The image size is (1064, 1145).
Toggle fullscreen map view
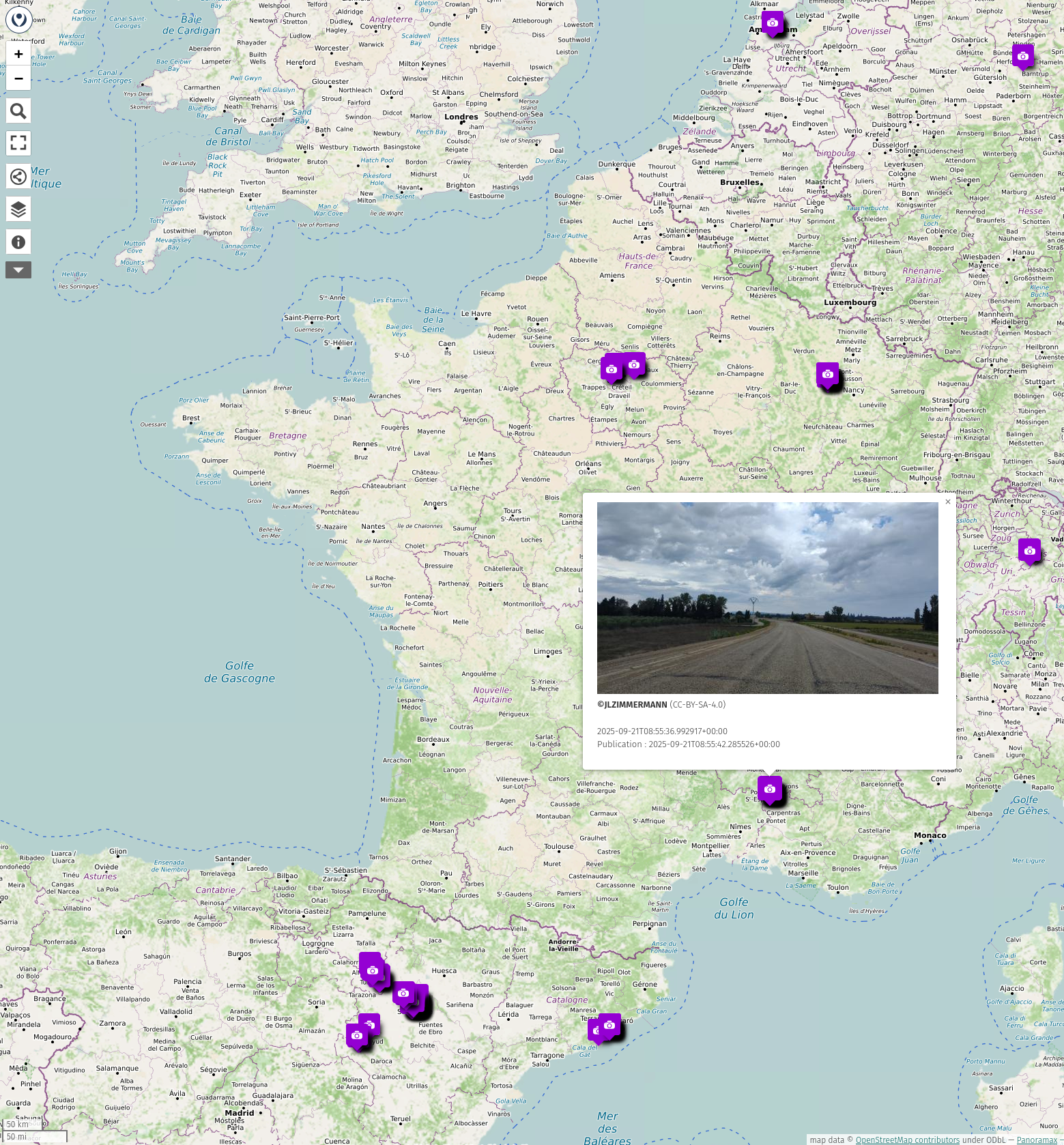18,143
